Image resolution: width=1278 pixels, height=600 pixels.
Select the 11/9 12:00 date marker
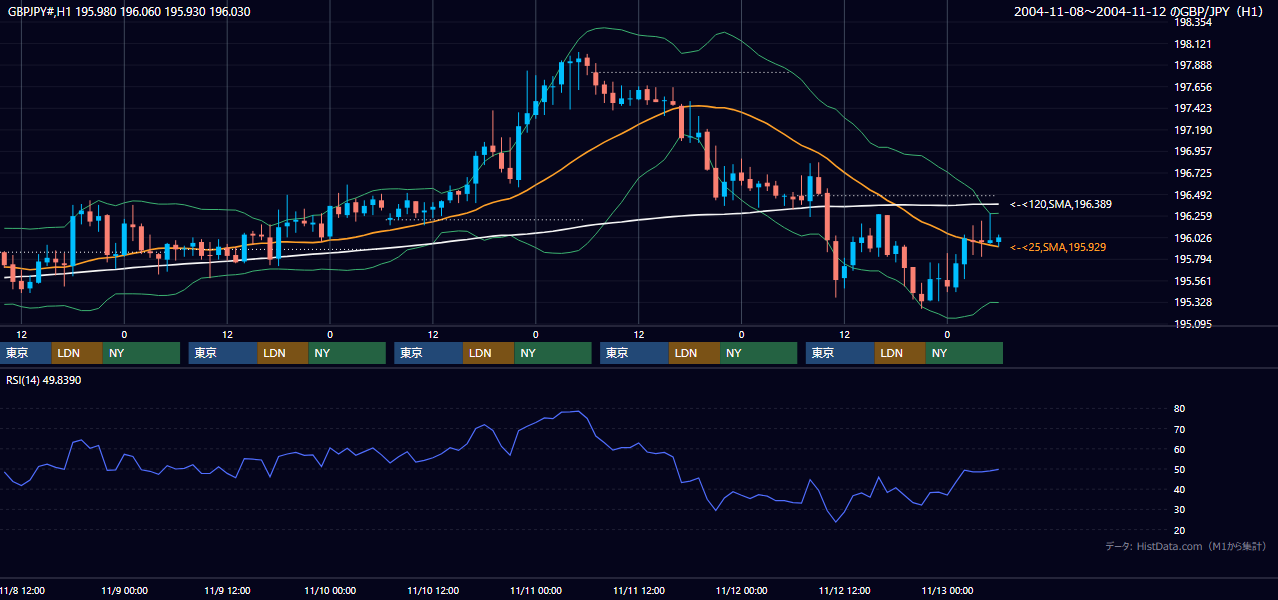pyautogui.click(x=227, y=590)
